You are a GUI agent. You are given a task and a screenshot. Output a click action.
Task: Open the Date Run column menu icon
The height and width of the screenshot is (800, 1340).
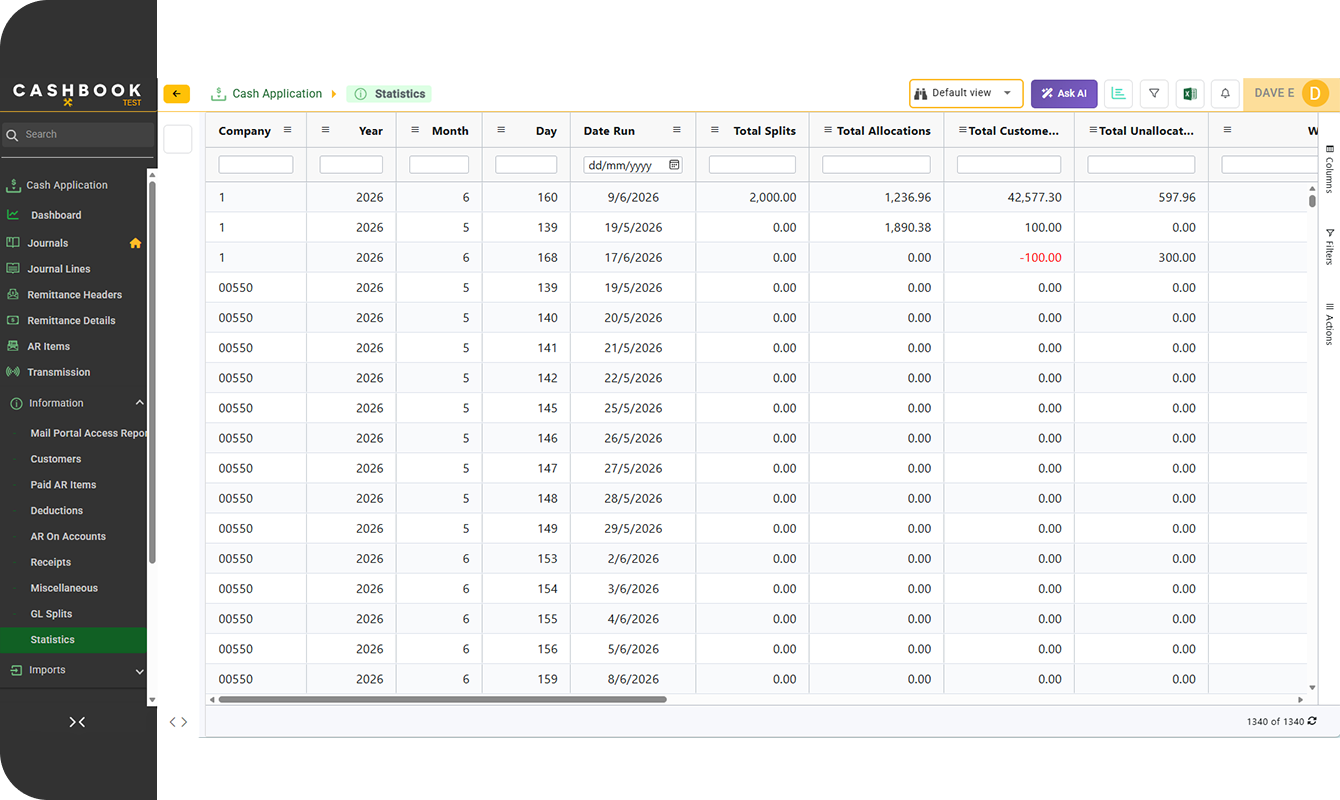(677, 130)
